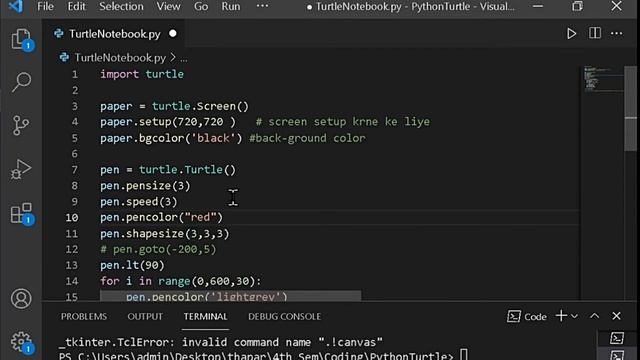Click the TclError message in terminal
Screen dimensions: 640x360
221,342
